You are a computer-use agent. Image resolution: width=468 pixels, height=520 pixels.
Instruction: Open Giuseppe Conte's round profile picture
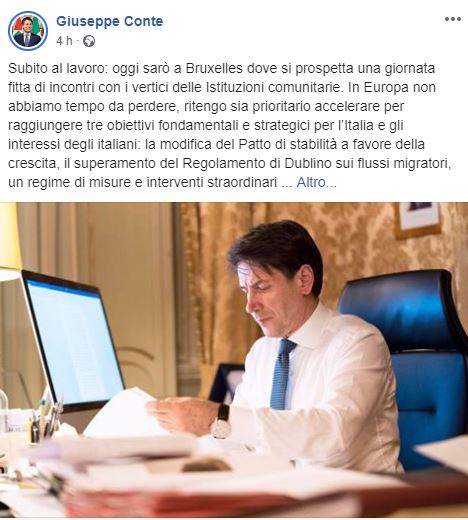[28, 31]
